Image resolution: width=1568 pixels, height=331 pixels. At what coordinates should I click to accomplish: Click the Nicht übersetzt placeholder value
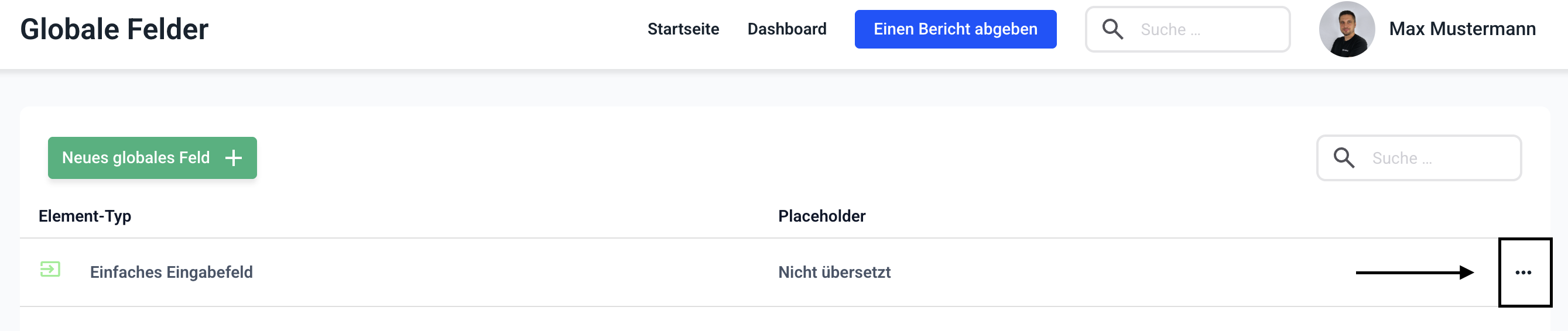coord(834,272)
